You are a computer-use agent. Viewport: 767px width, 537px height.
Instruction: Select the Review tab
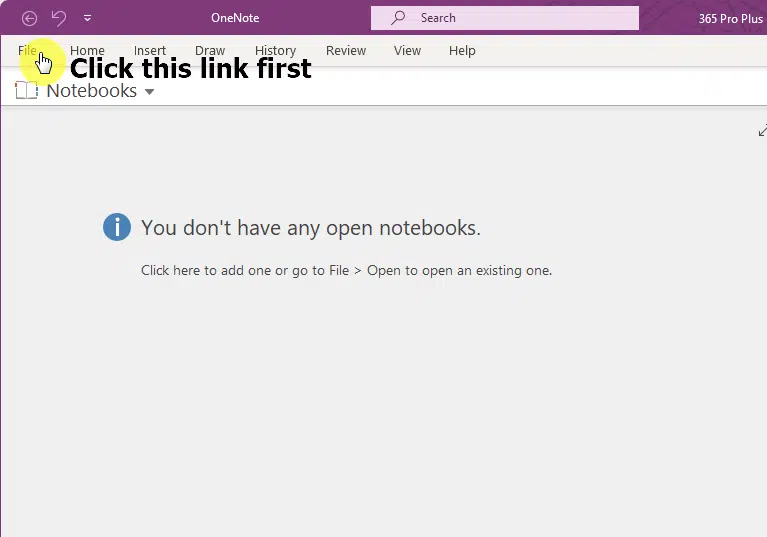[346, 50]
